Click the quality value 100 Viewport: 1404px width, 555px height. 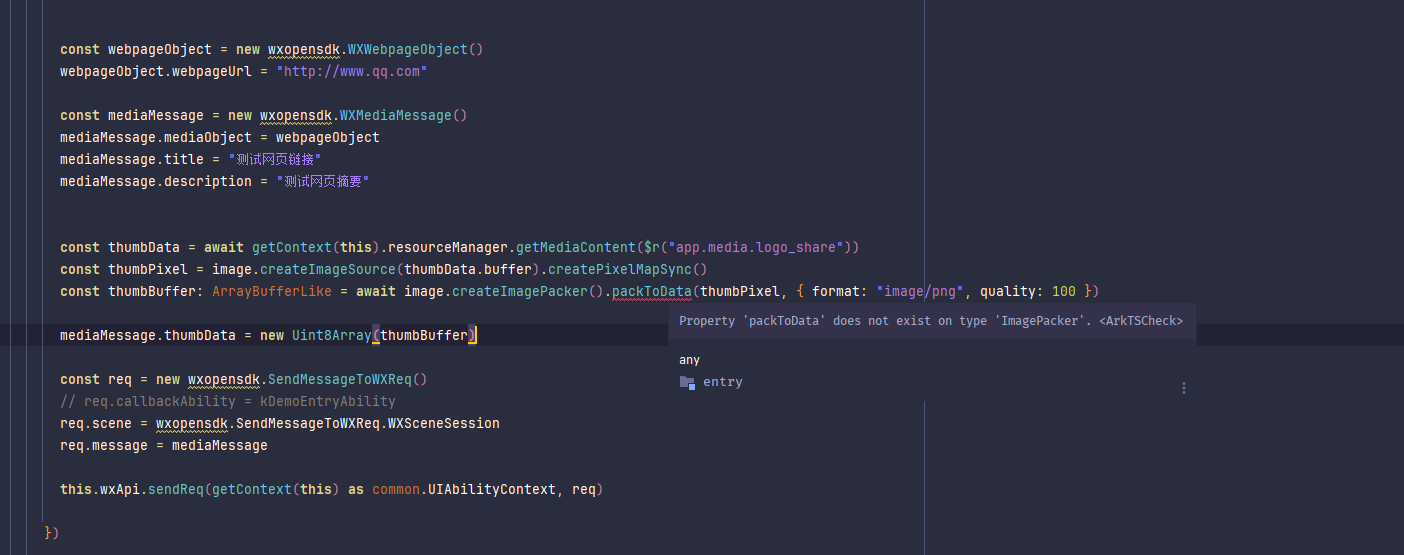[x=1064, y=292]
